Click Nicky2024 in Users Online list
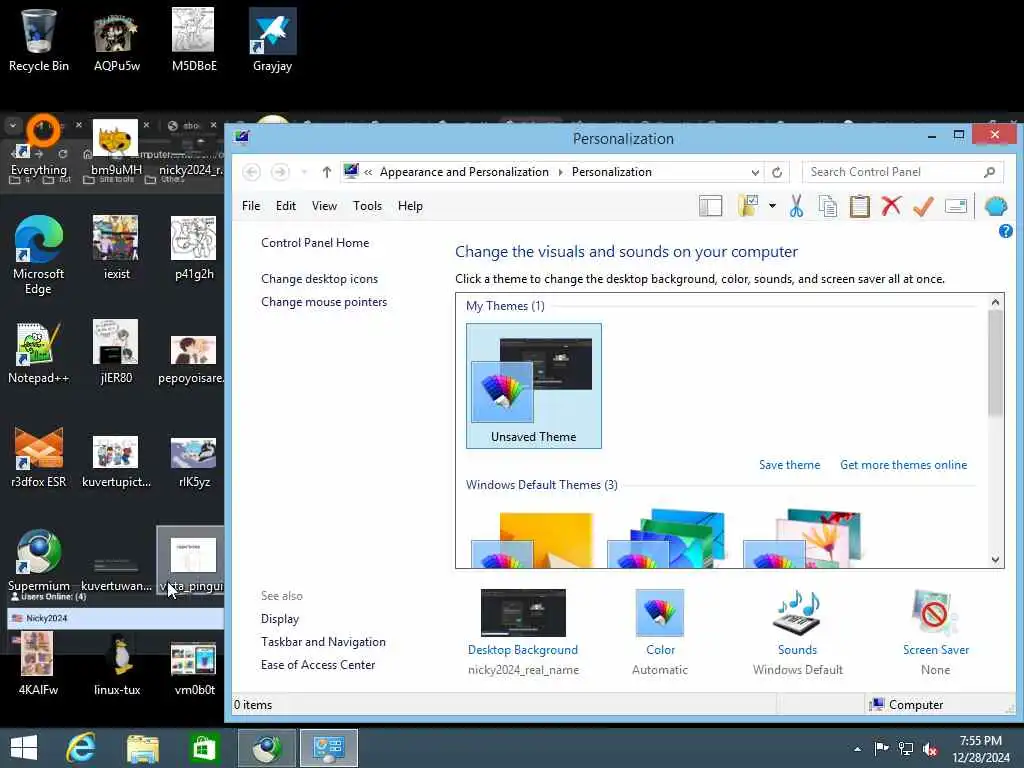The image size is (1024, 768). click(47, 618)
